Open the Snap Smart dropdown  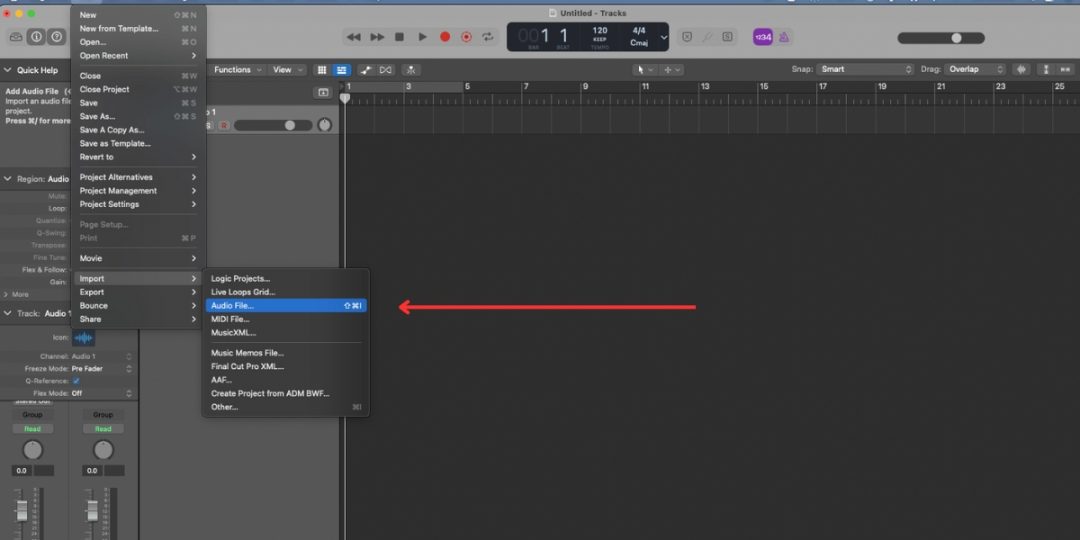pos(865,70)
